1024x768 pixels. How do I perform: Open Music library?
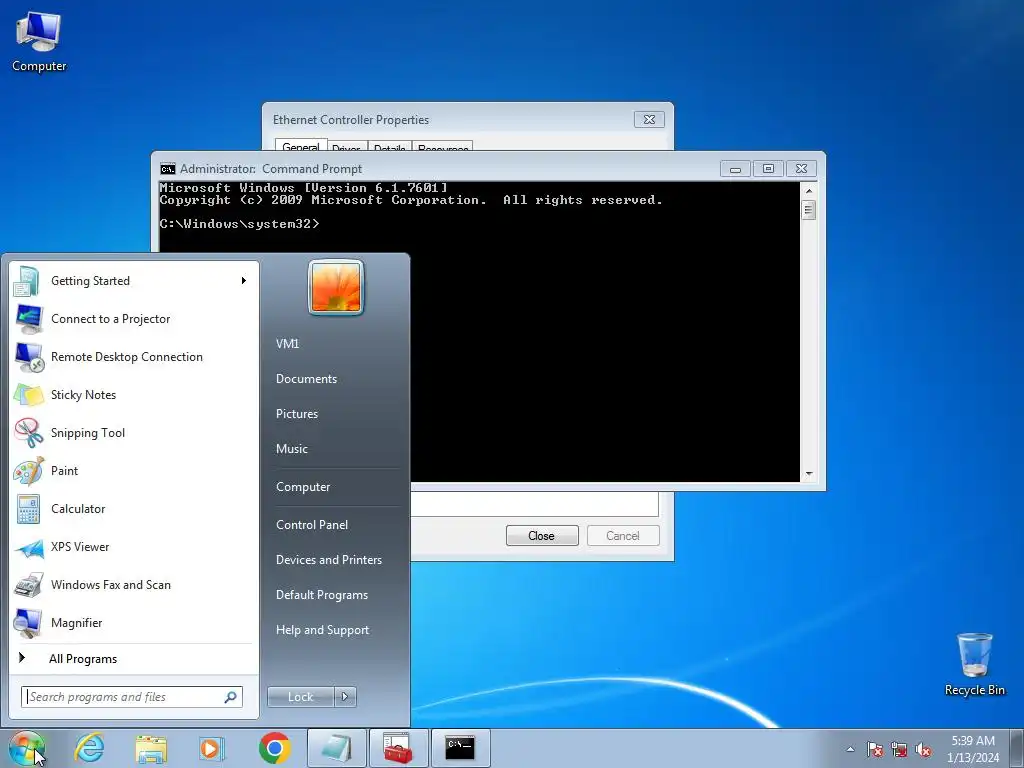(x=292, y=449)
